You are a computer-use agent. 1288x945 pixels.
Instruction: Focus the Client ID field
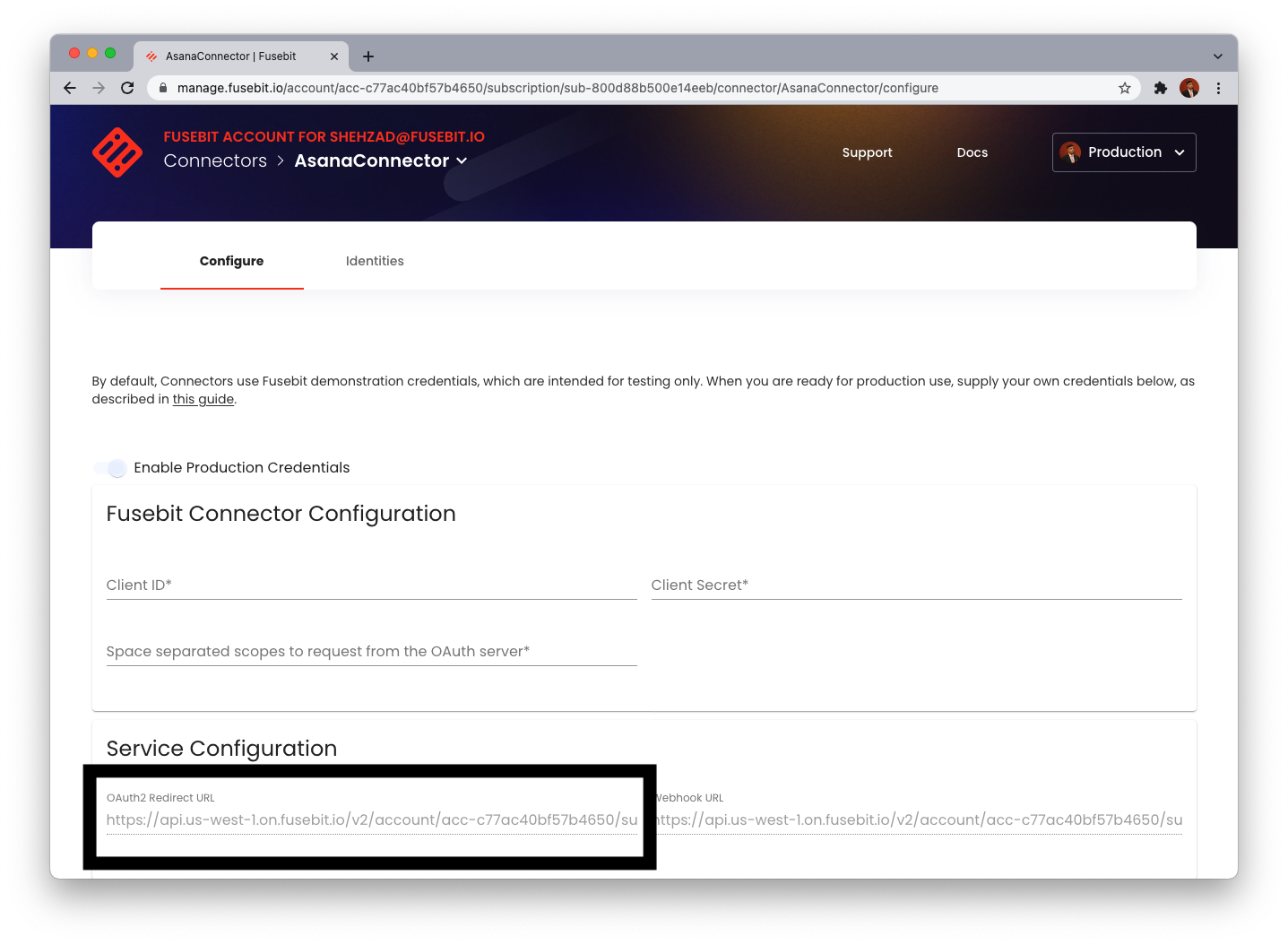point(371,585)
